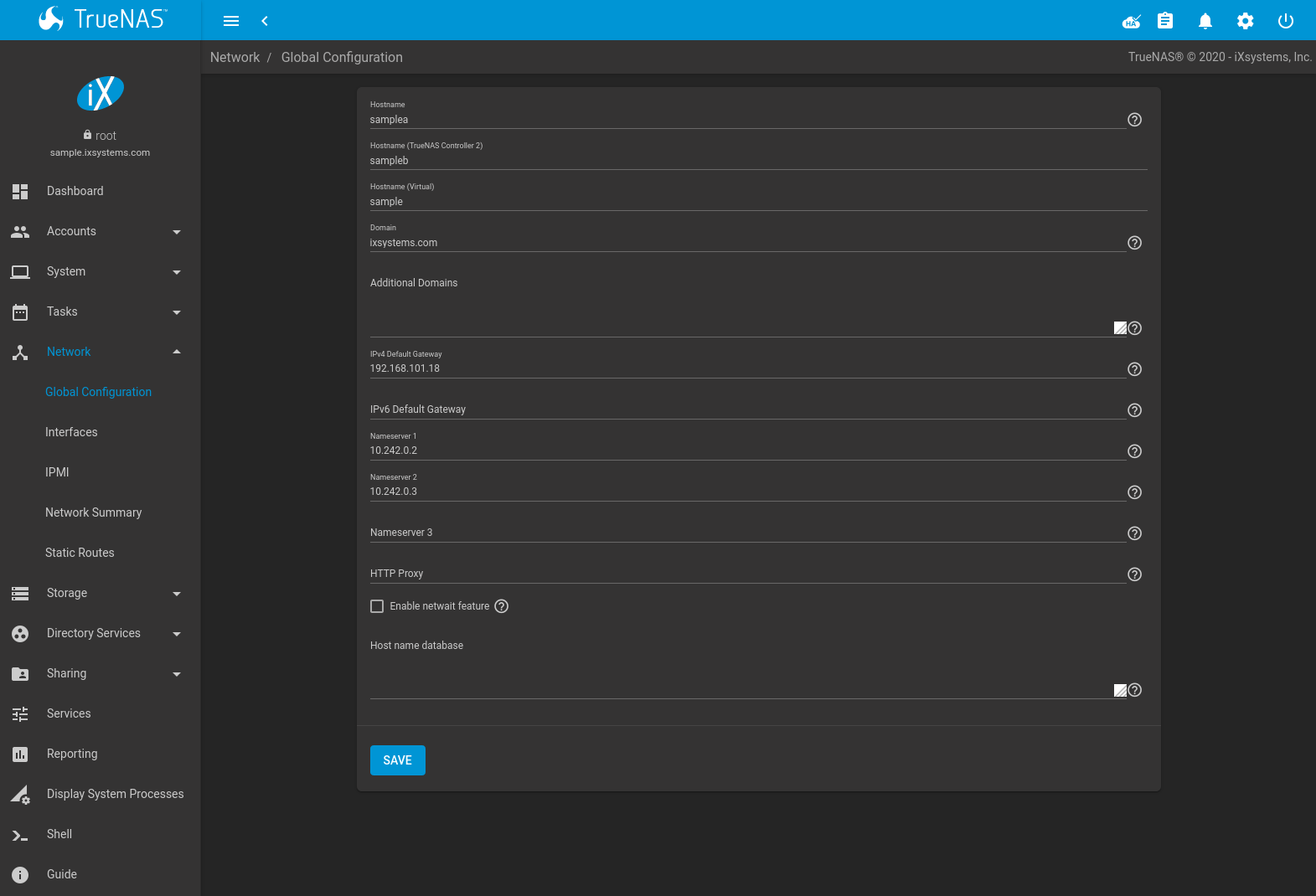Expand the Tasks menu arrow
The height and width of the screenshot is (896, 1316).
pyautogui.click(x=177, y=312)
